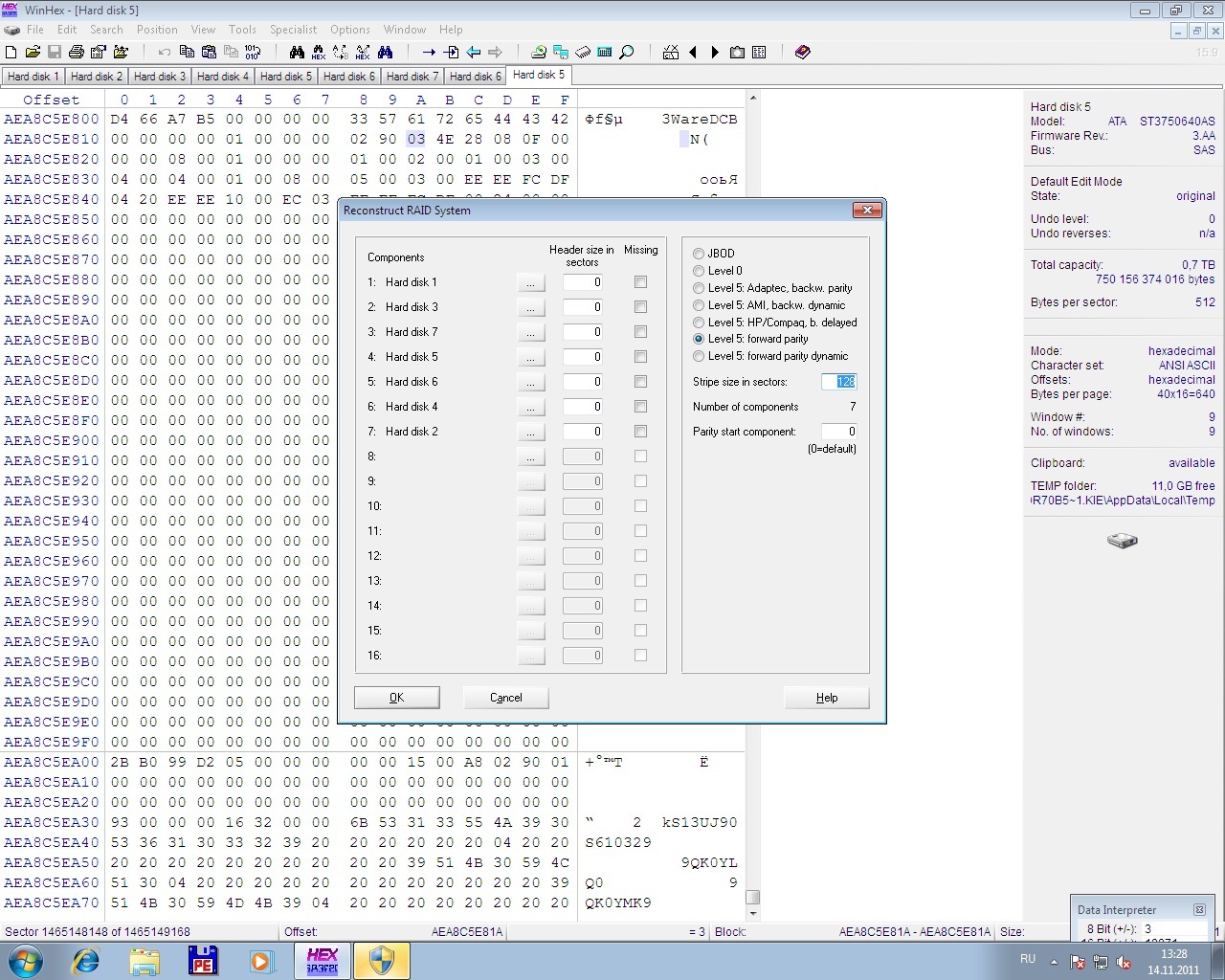Browse for component 4 with the '...' button

(530, 357)
